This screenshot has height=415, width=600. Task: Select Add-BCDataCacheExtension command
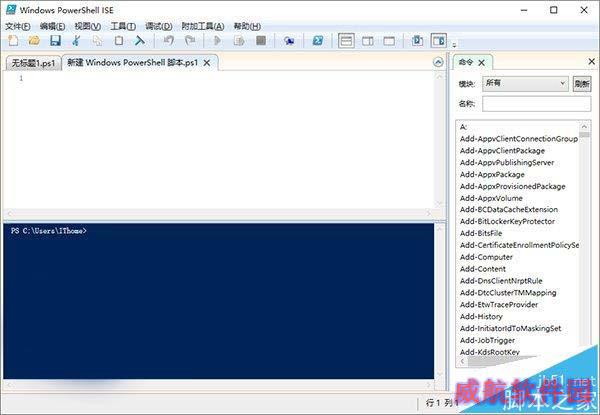pyautogui.click(x=509, y=210)
